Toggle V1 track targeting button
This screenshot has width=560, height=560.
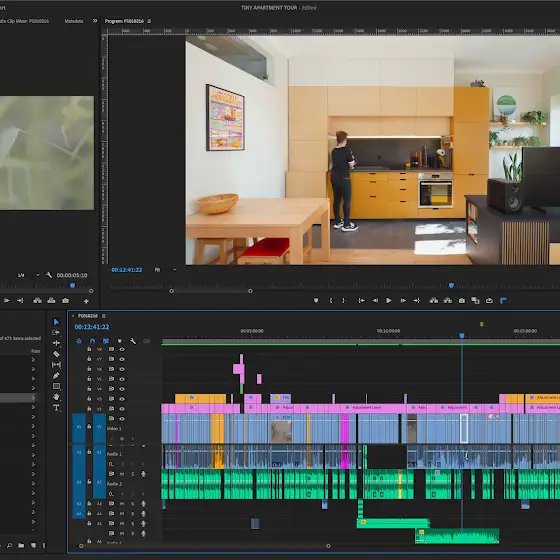[99, 428]
